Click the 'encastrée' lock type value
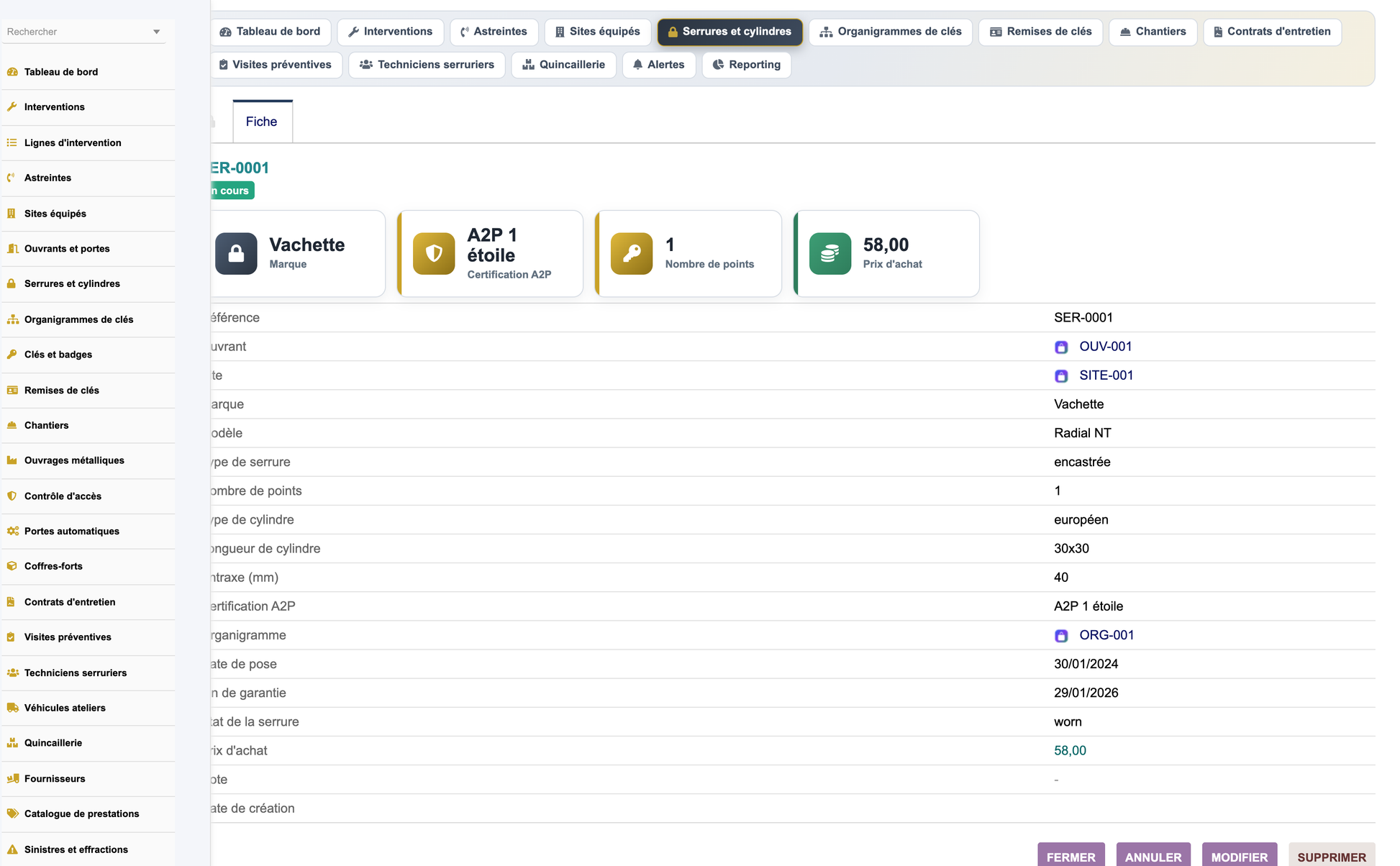 pos(1082,462)
